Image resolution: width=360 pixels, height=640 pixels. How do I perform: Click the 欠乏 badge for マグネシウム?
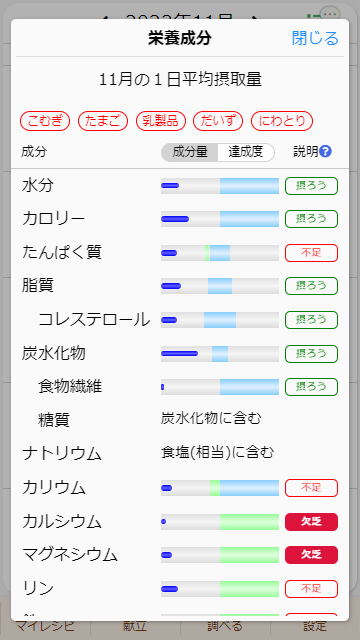click(311, 555)
